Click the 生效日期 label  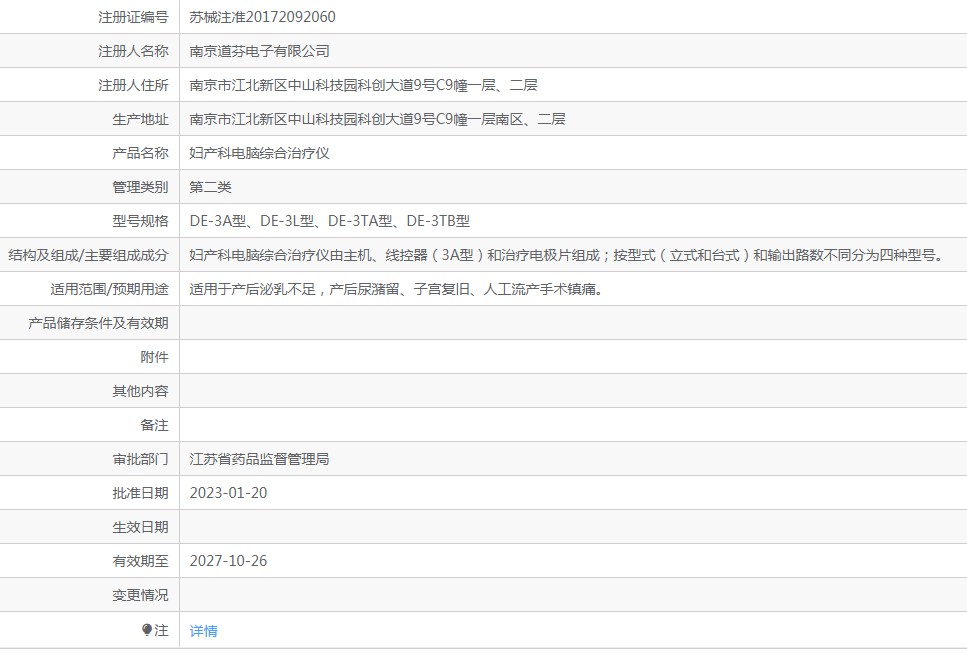140,527
